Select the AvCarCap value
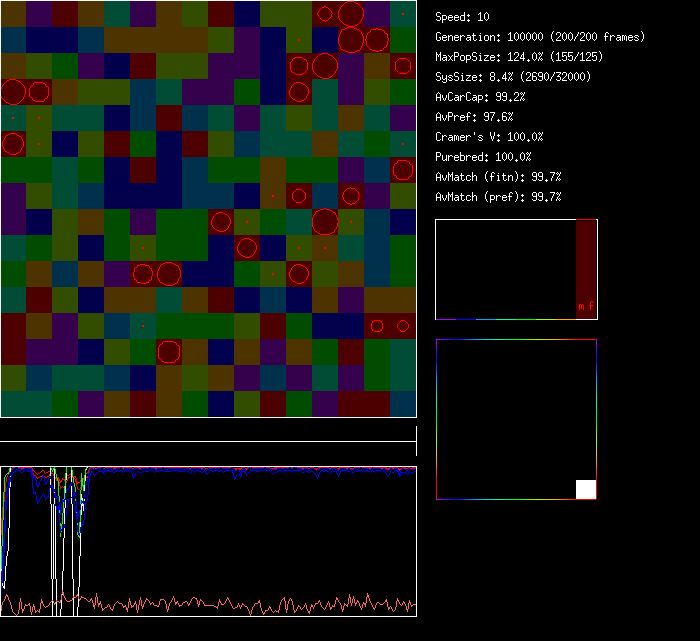This screenshot has height=641, width=700. 480,97
